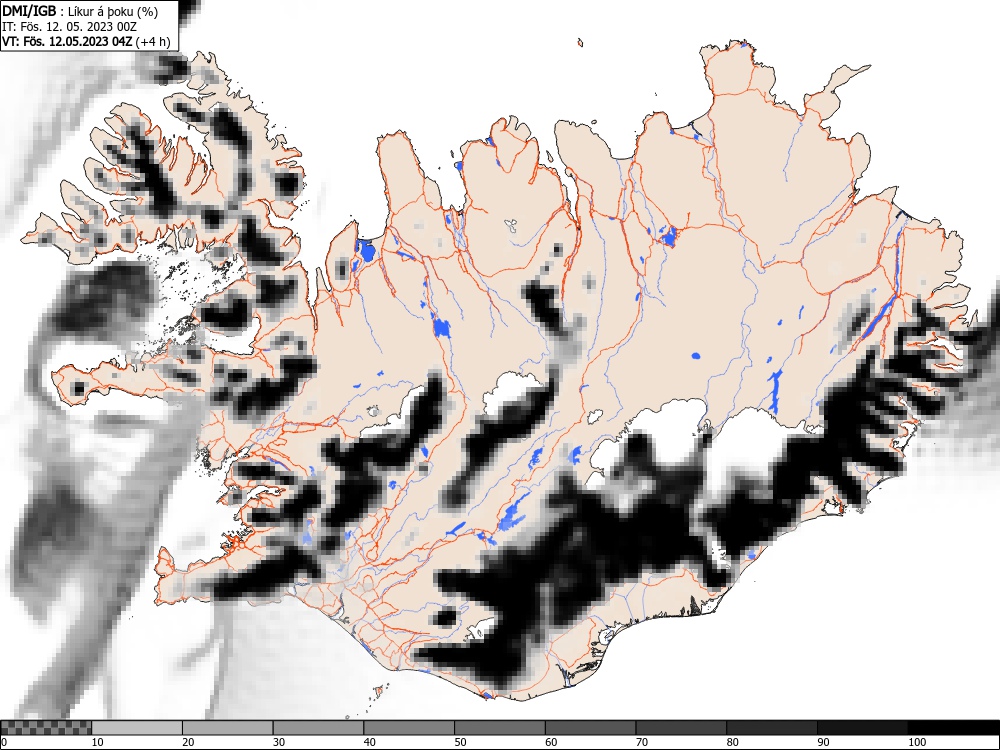Select the 70–80 legend swatch

[681, 728]
